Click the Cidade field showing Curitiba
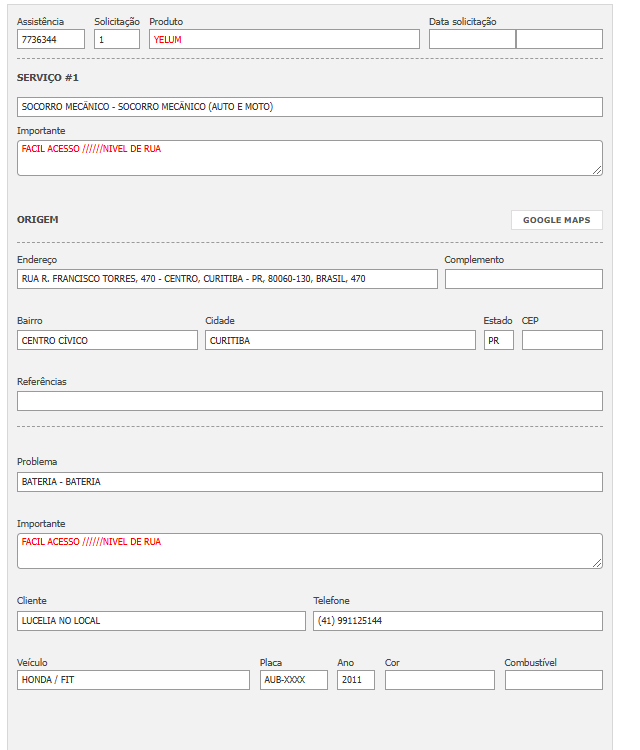 (x=340, y=340)
